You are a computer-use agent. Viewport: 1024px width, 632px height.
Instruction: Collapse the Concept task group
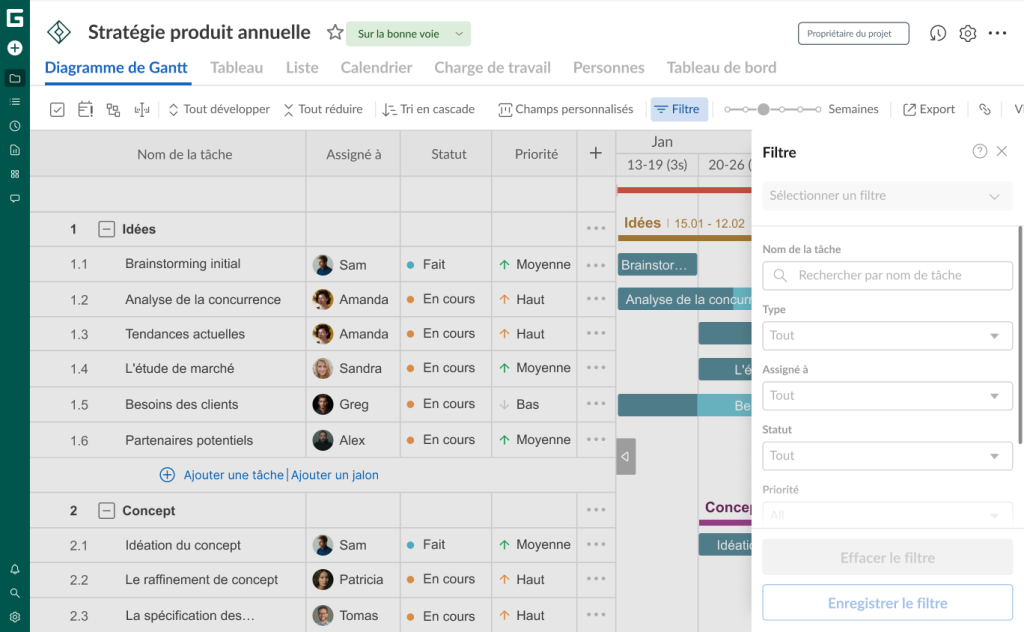coord(106,511)
